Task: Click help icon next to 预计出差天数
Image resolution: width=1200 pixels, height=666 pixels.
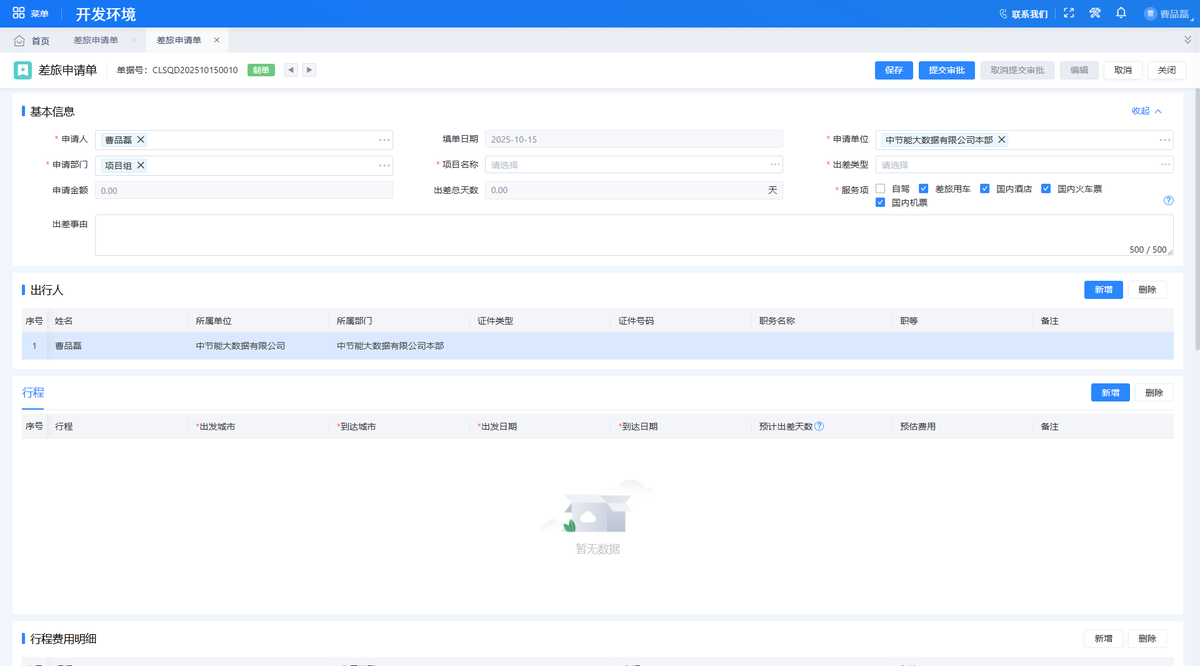Action: 819,426
